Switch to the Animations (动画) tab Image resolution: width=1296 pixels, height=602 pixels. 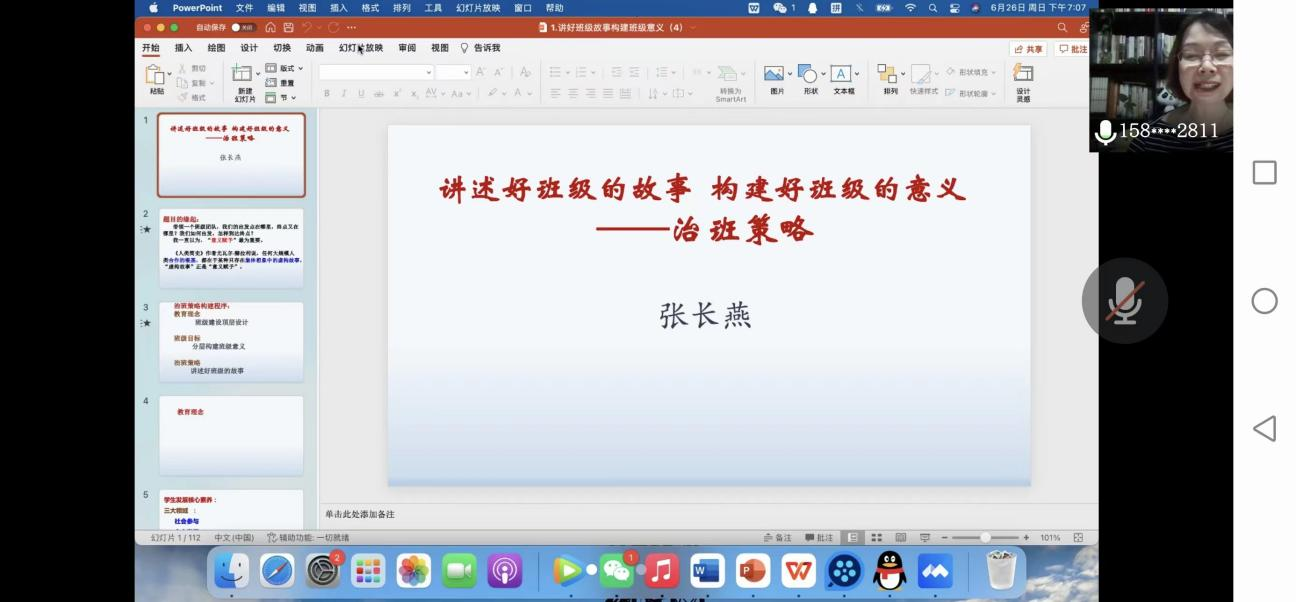[x=314, y=48]
